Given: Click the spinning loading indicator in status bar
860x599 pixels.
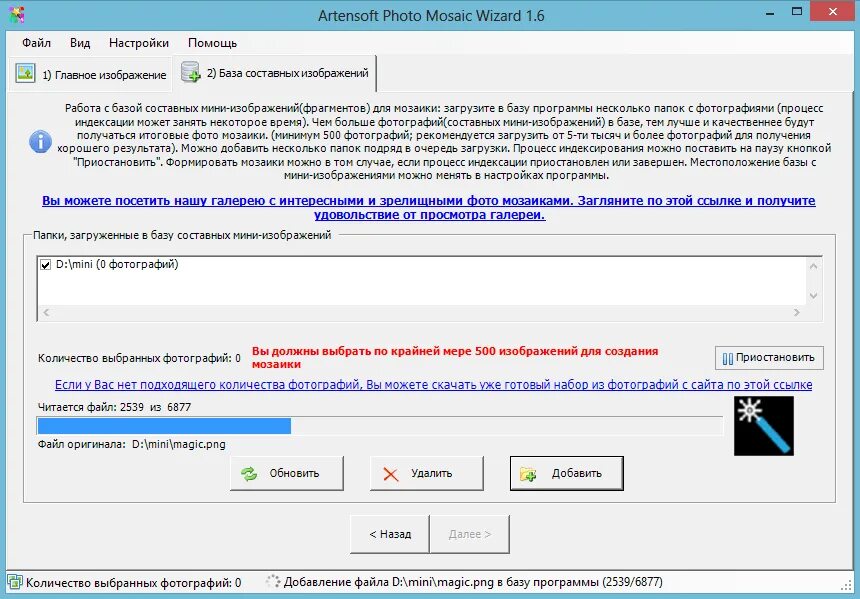Looking at the screenshot, I should pos(273,581).
